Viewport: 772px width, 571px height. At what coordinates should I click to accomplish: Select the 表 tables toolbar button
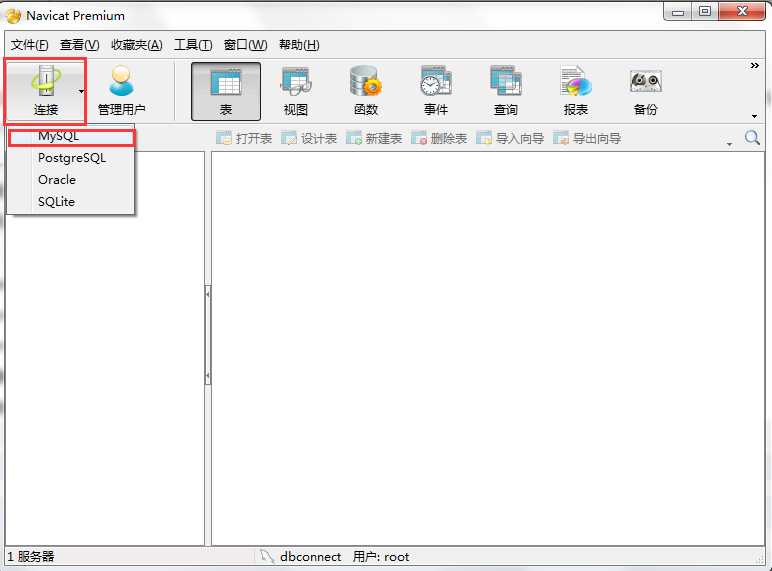[226, 92]
